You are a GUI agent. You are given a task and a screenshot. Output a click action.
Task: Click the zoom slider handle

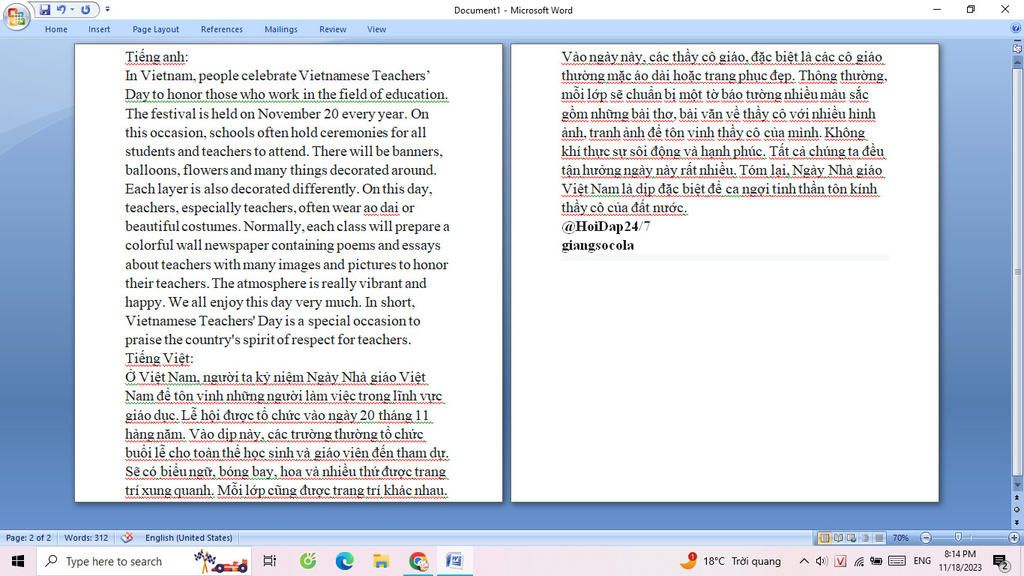tap(957, 537)
